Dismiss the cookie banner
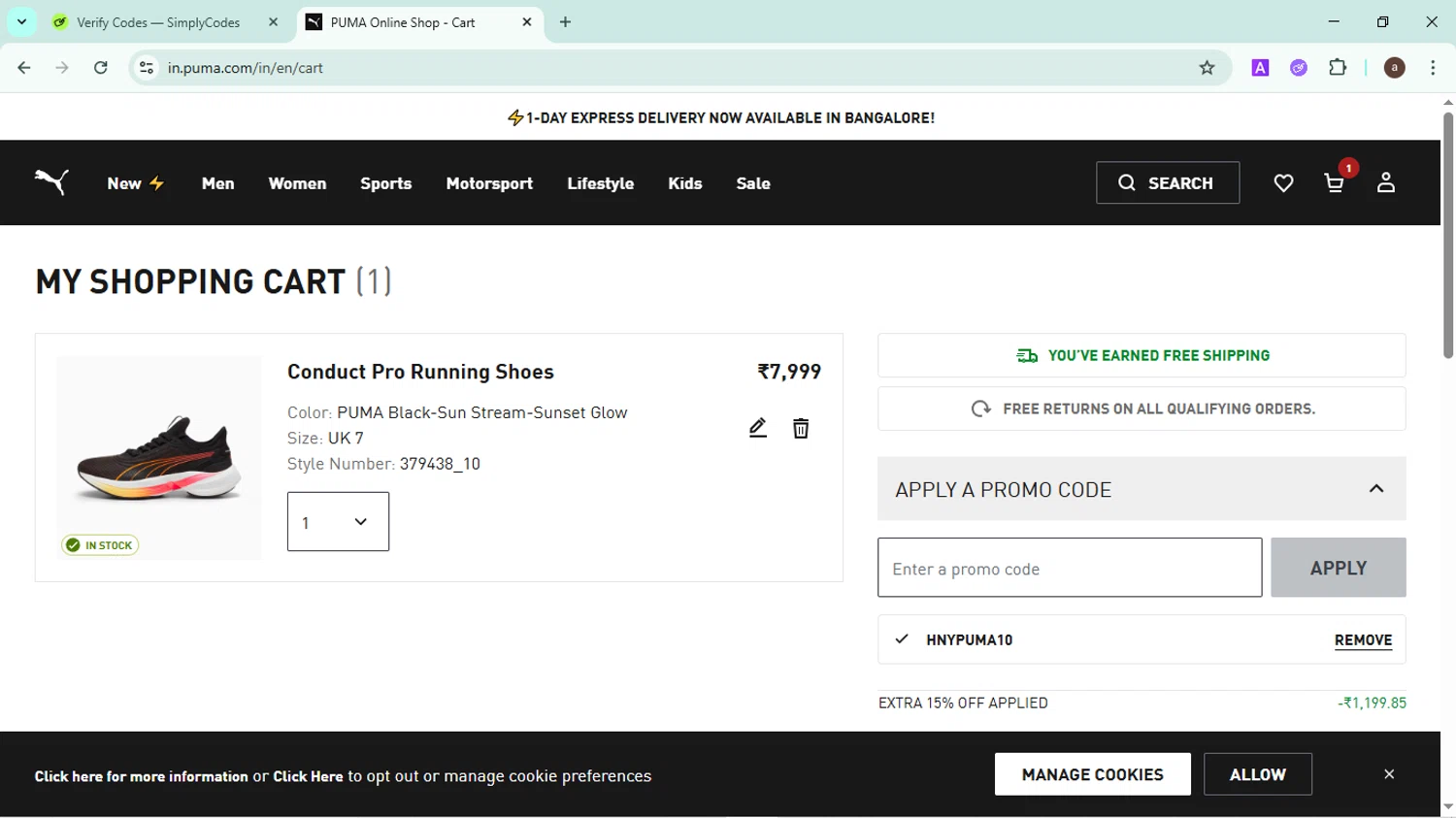Screen dimensions: 1456x818 [1389, 774]
